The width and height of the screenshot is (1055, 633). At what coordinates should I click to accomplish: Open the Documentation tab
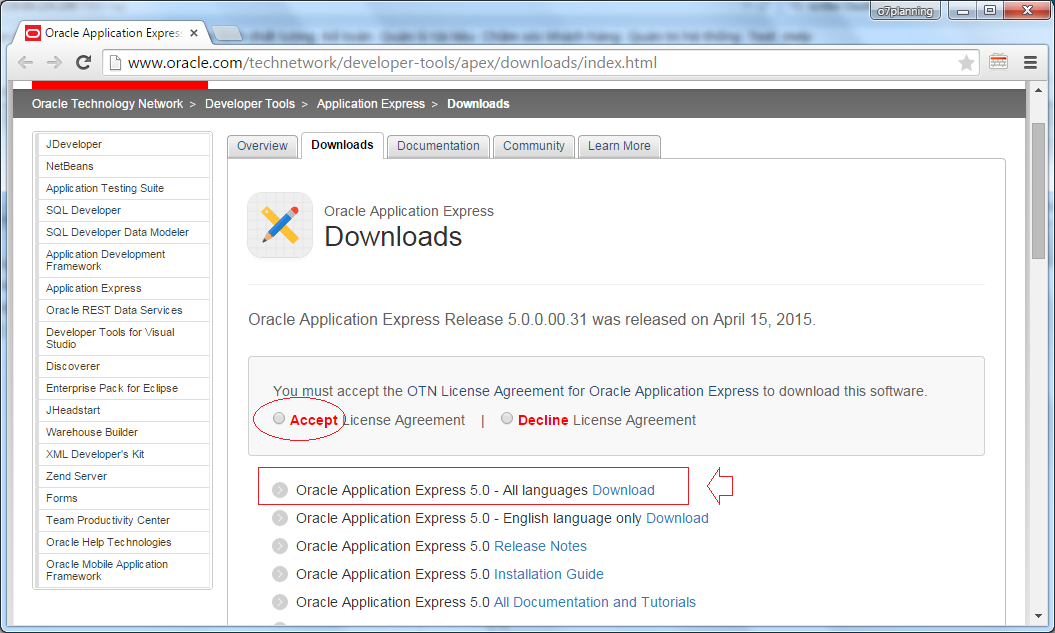point(438,146)
